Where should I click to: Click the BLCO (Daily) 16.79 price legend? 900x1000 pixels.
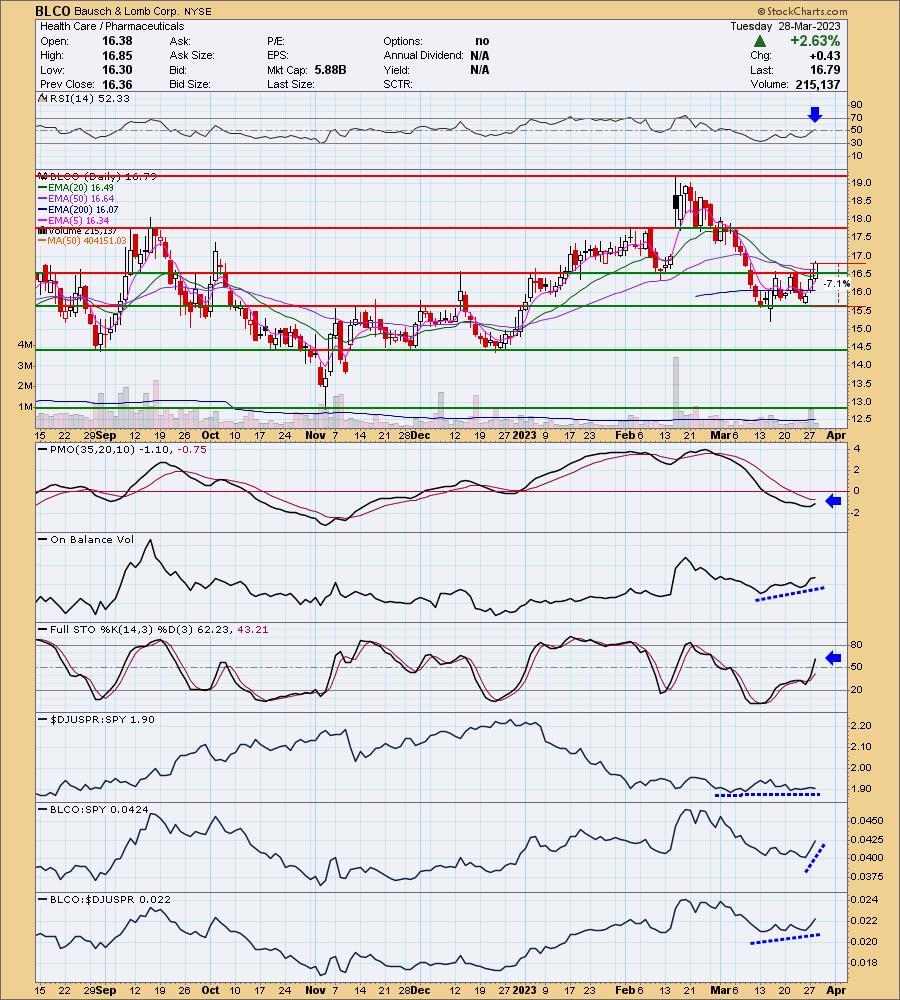[x=101, y=176]
